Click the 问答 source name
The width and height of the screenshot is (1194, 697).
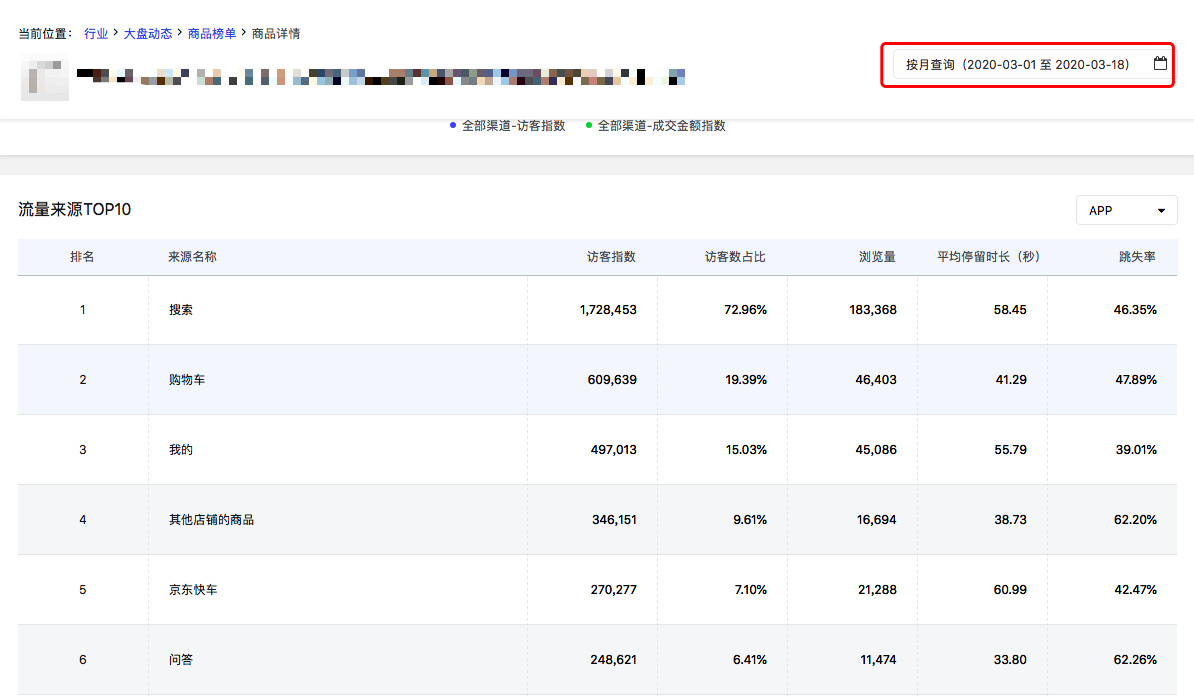[181, 660]
